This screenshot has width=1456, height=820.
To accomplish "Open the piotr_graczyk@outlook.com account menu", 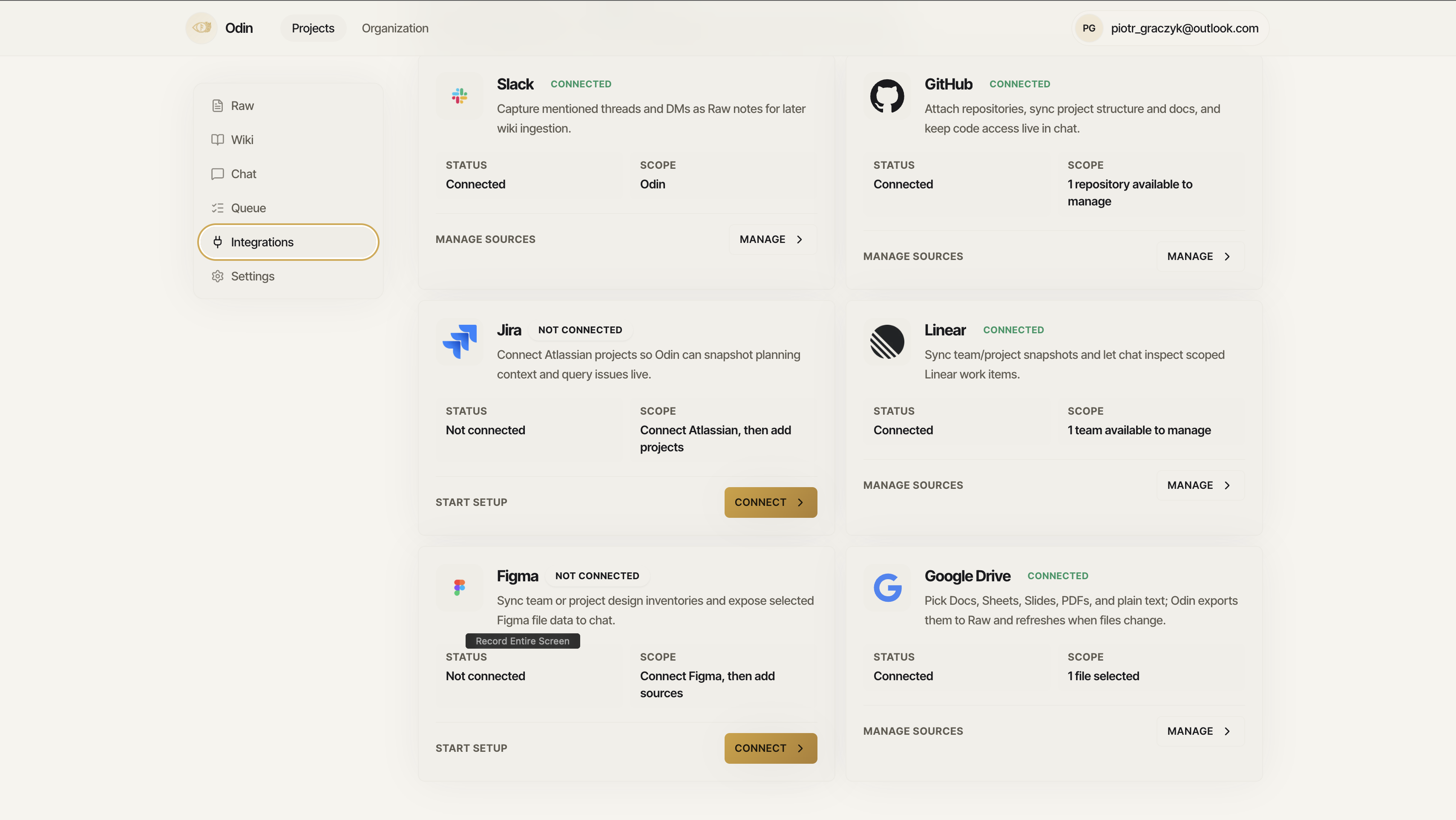I will tap(1171, 28).
